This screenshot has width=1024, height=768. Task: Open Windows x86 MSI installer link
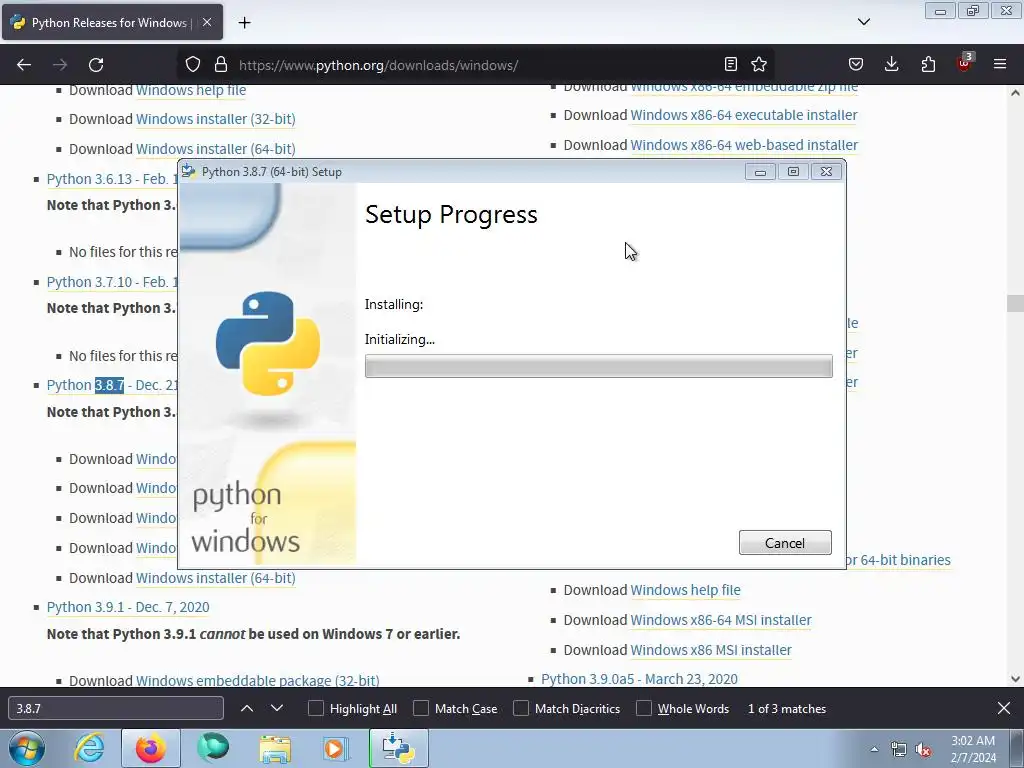click(711, 650)
